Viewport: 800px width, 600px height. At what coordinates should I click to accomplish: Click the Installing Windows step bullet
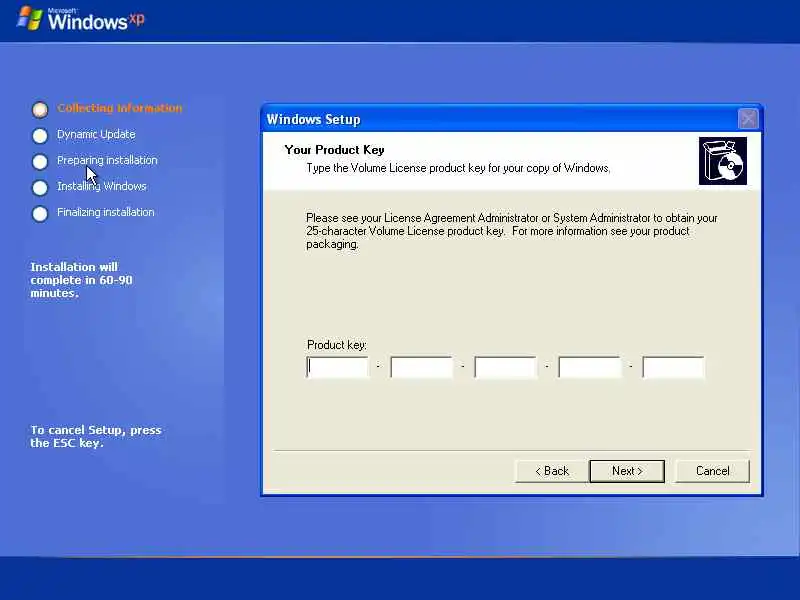(40, 187)
